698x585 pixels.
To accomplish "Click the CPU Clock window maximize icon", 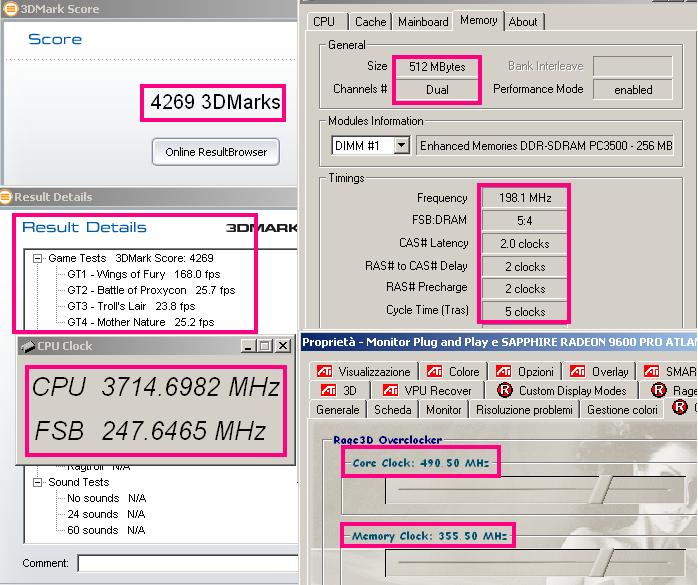I will coord(265,346).
